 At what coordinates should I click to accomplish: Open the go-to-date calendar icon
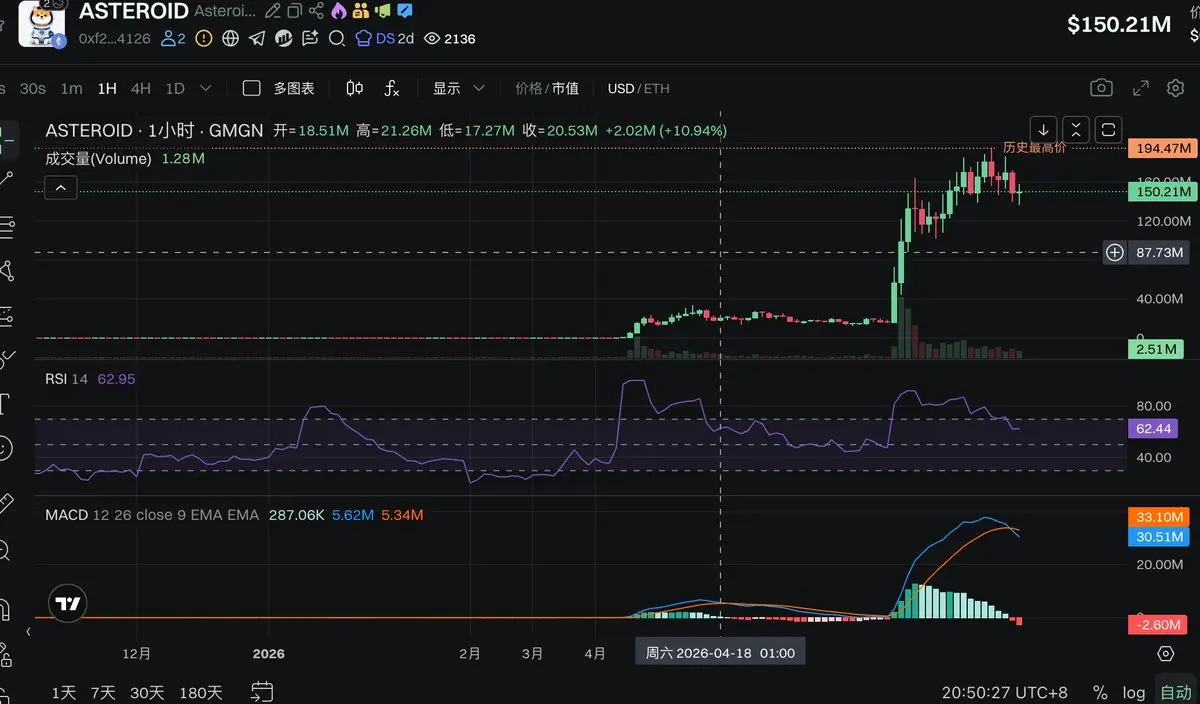pos(262,691)
